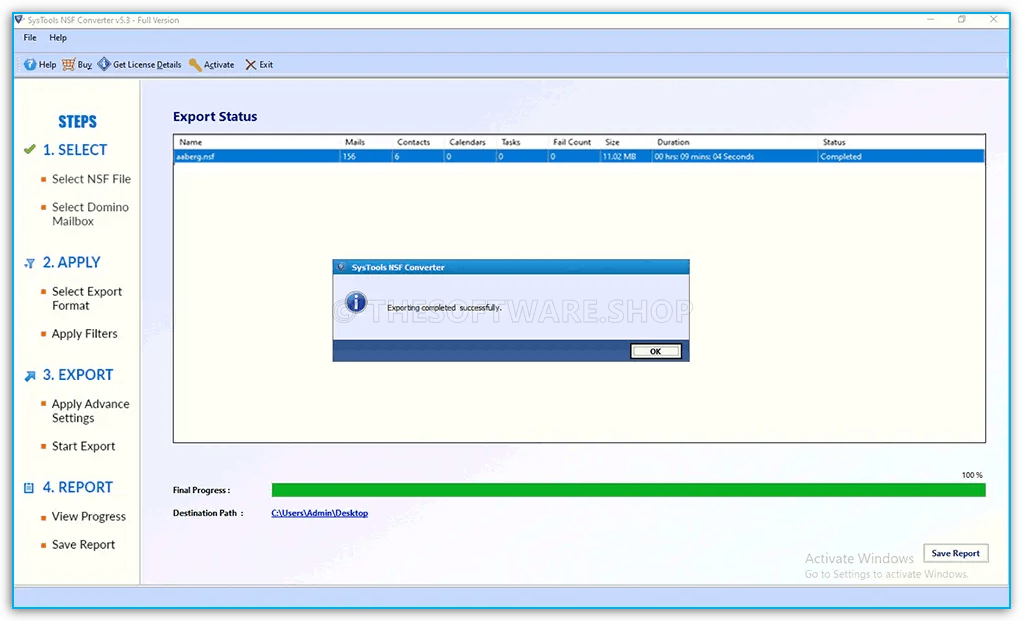This screenshot has height=621, width=1023.
Task: Click the Help question mark icon in toolbar
Action: [30, 65]
